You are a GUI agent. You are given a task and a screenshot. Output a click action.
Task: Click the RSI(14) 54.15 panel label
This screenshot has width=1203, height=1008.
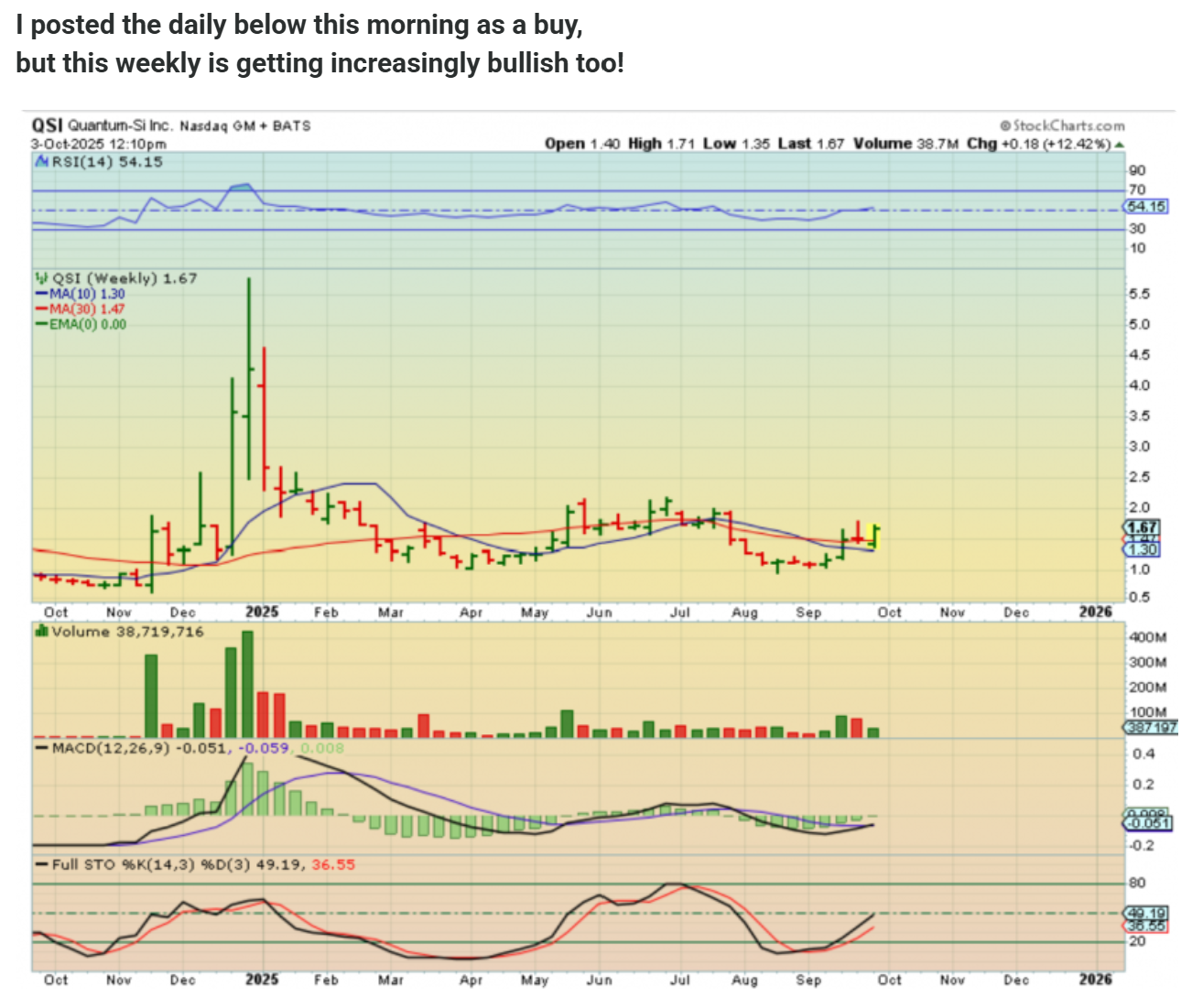pos(107,162)
